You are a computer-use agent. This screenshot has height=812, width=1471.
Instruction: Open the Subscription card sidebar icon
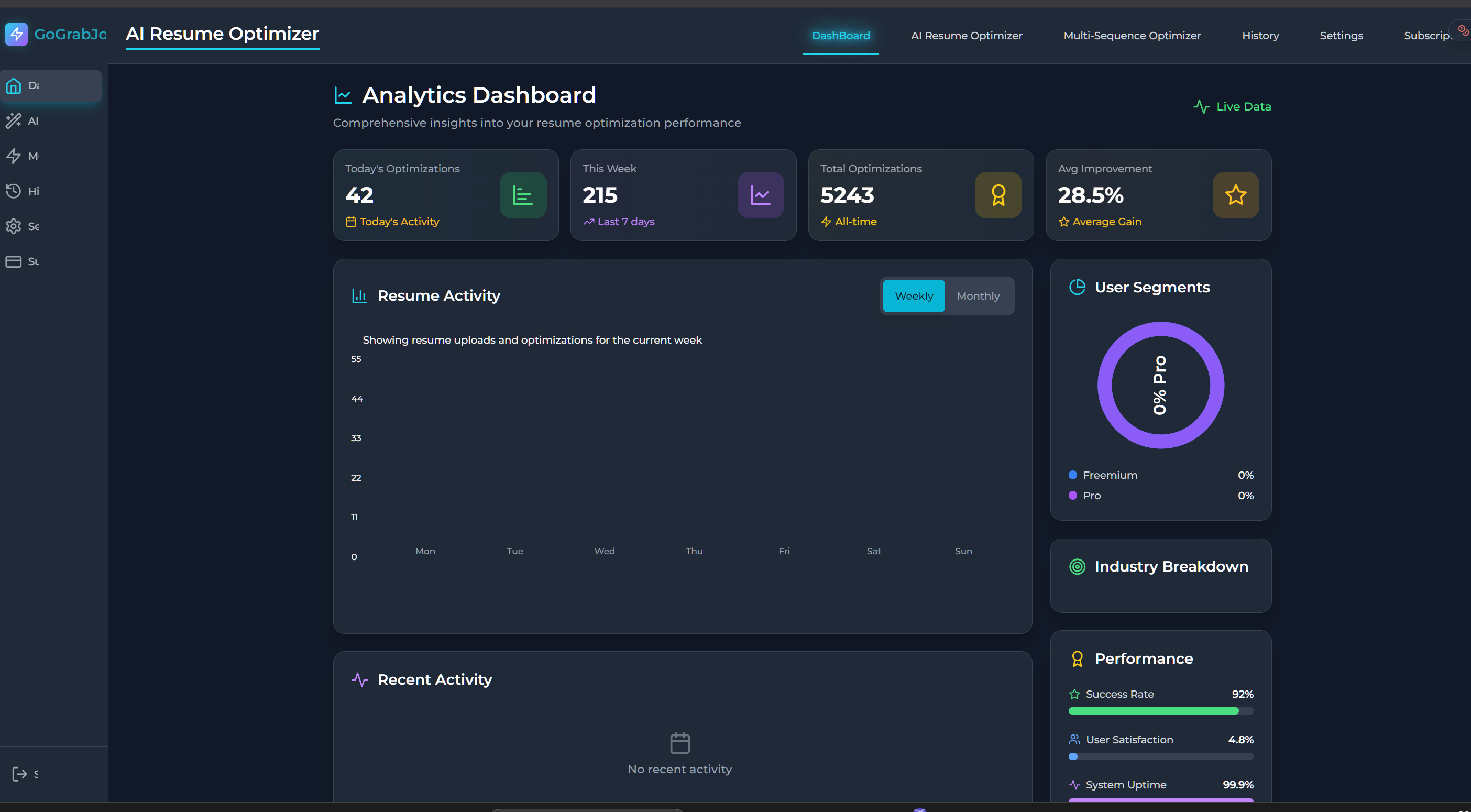pyautogui.click(x=14, y=261)
